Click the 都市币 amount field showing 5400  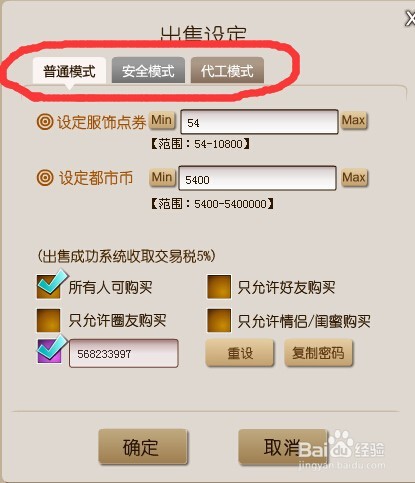point(257,178)
